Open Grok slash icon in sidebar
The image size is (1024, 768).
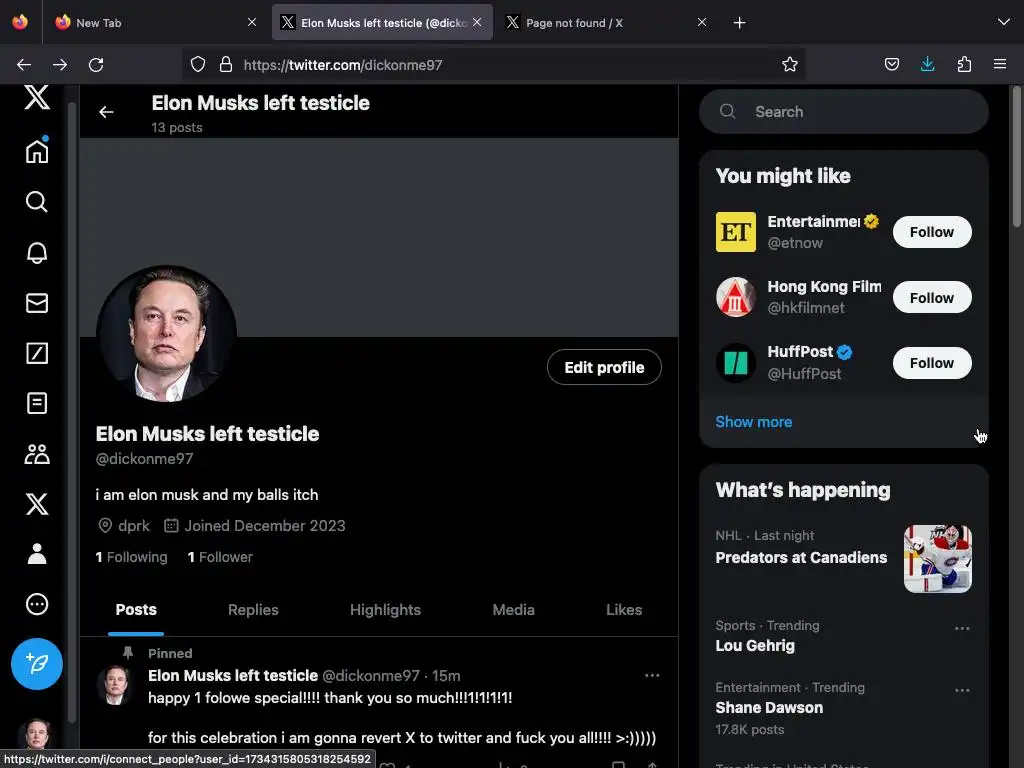click(x=37, y=353)
